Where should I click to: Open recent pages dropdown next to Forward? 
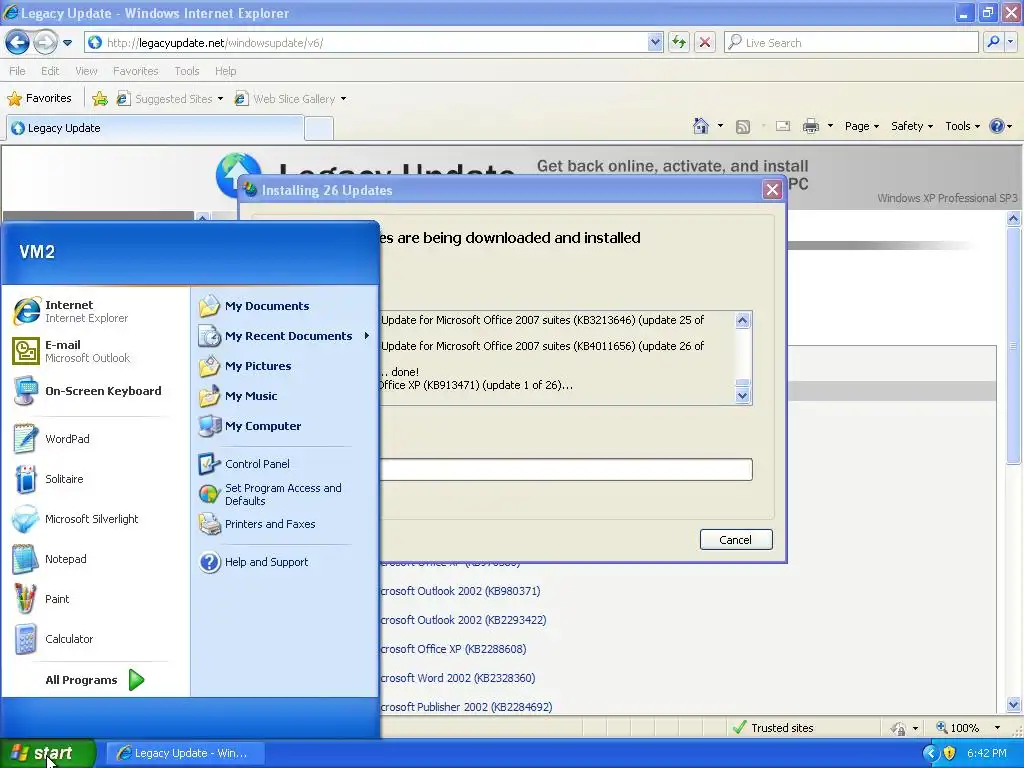(x=67, y=43)
